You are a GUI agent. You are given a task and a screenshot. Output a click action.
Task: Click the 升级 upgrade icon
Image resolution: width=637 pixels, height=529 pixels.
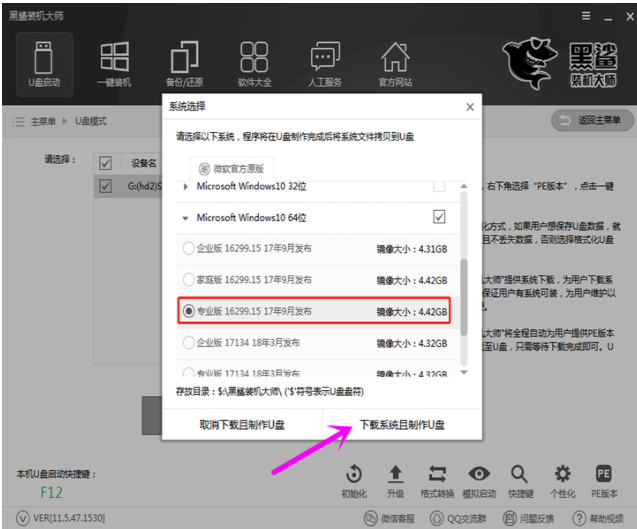(395, 474)
